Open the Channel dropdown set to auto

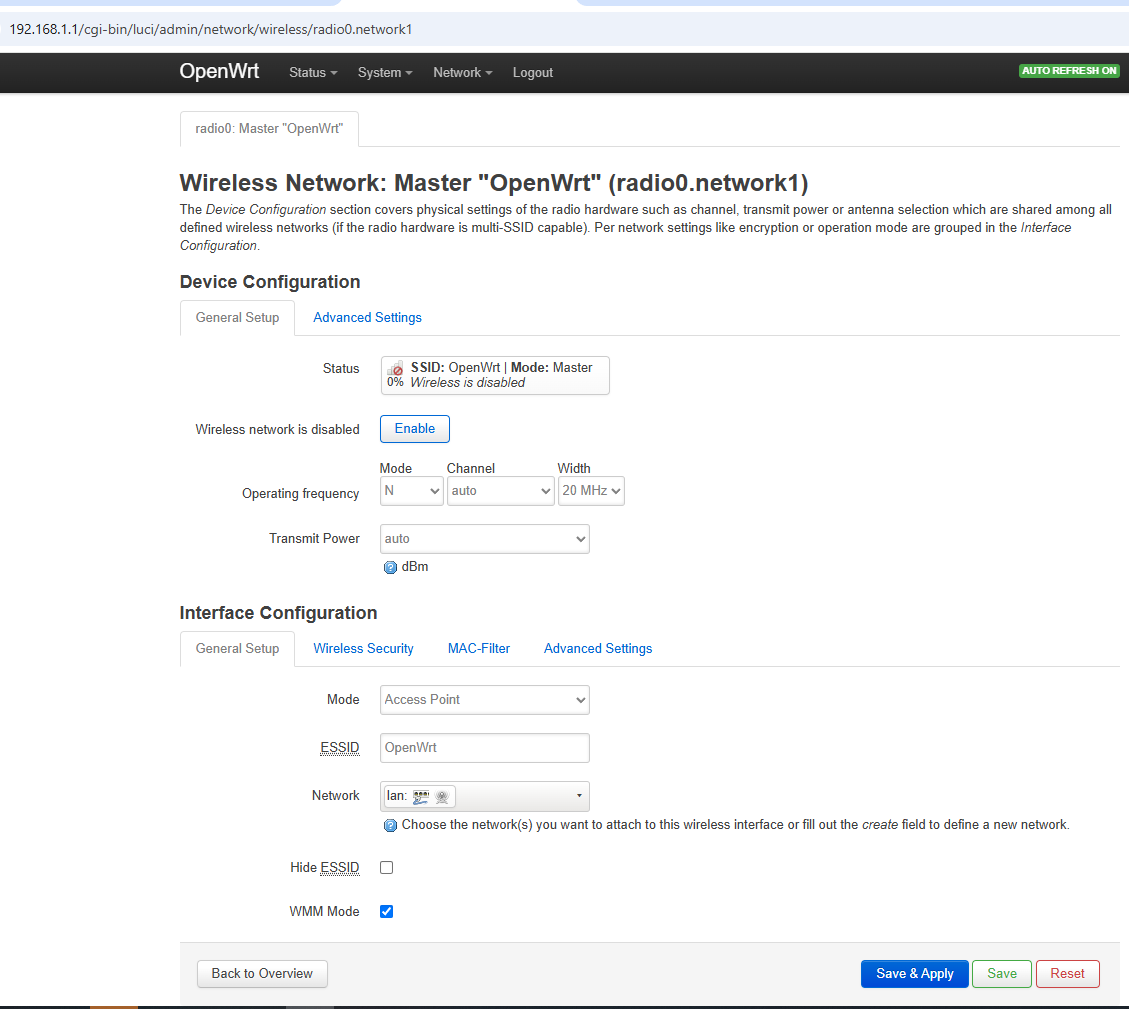[500, 491]
